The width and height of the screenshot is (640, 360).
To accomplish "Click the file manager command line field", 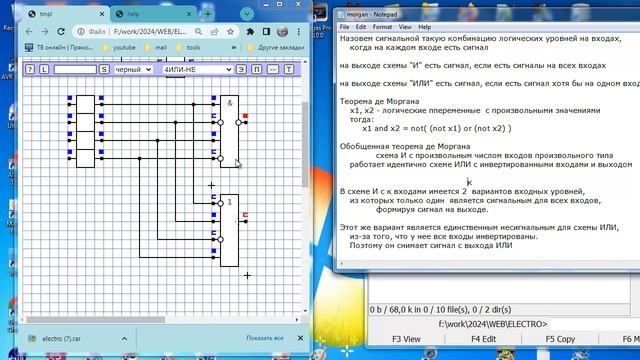I will coord(594,324).
